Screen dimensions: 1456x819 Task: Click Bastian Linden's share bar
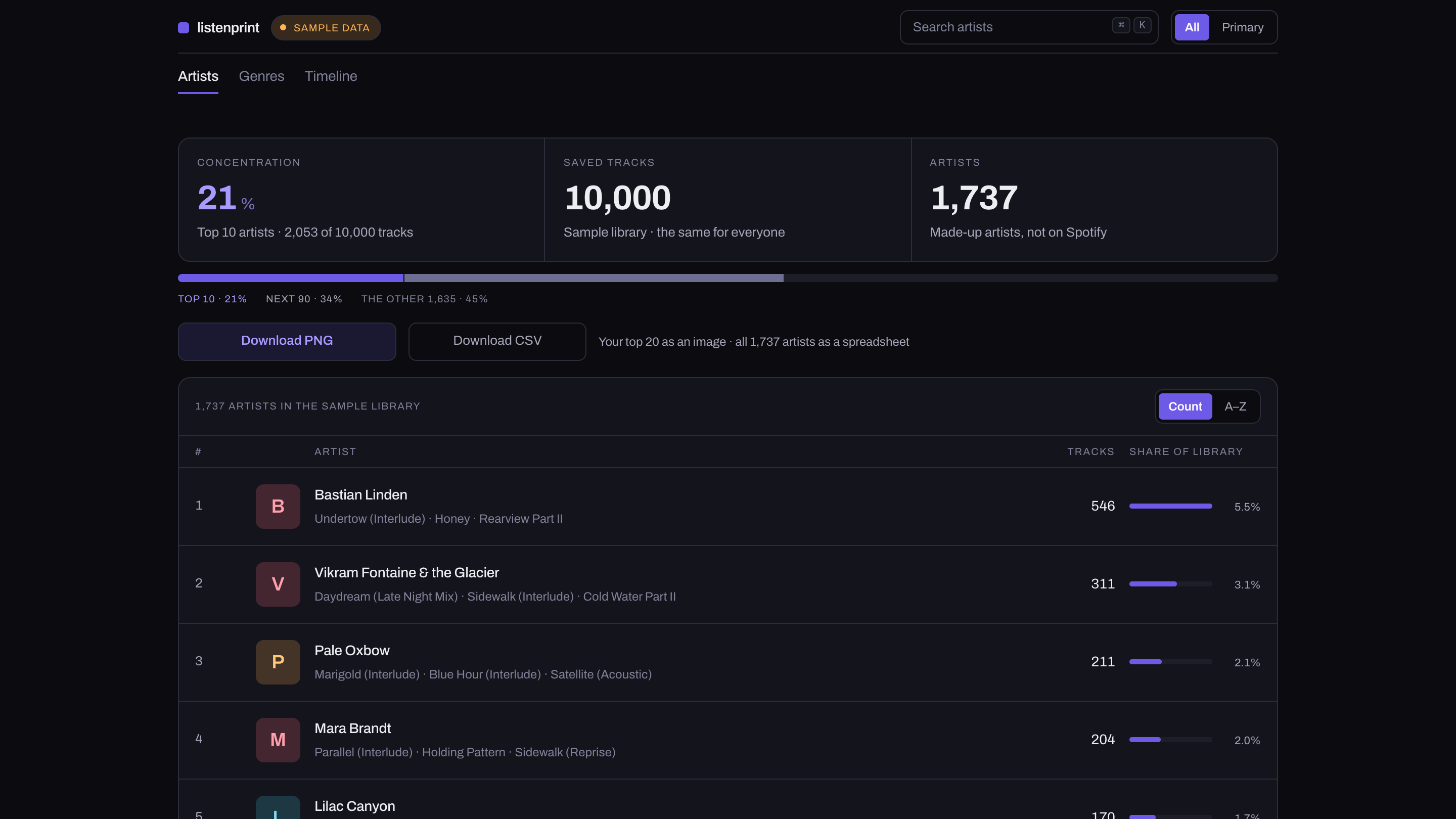(1170, 506)
